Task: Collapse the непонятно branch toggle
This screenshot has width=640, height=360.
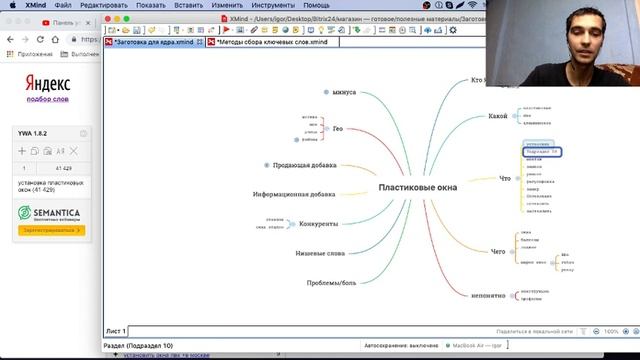Action: point(512,296)
